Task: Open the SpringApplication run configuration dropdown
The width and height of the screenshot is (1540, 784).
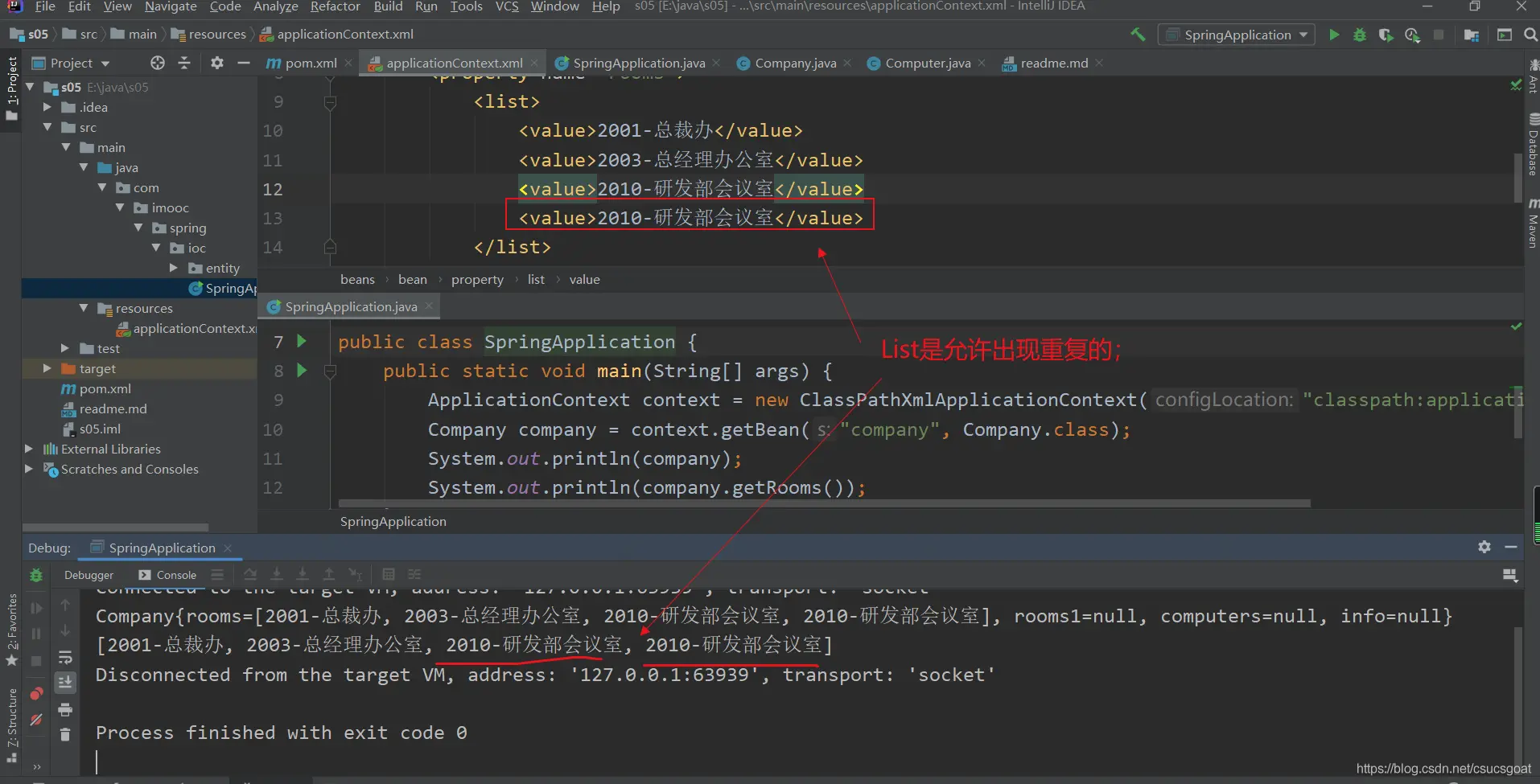Action: tap(1237, 35)
